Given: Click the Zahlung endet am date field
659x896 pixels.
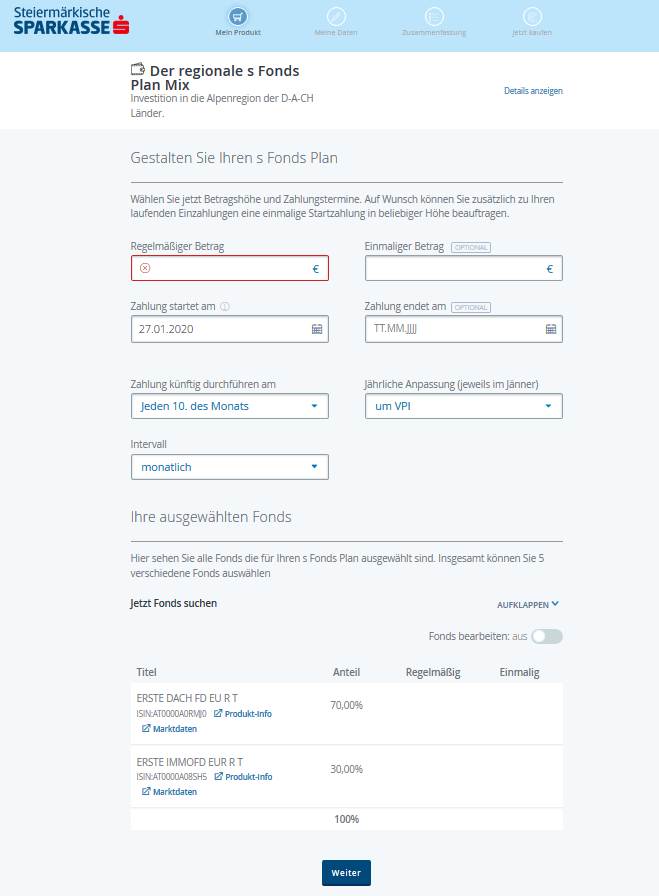Looking at the screenshot, I should coord(450,329).
